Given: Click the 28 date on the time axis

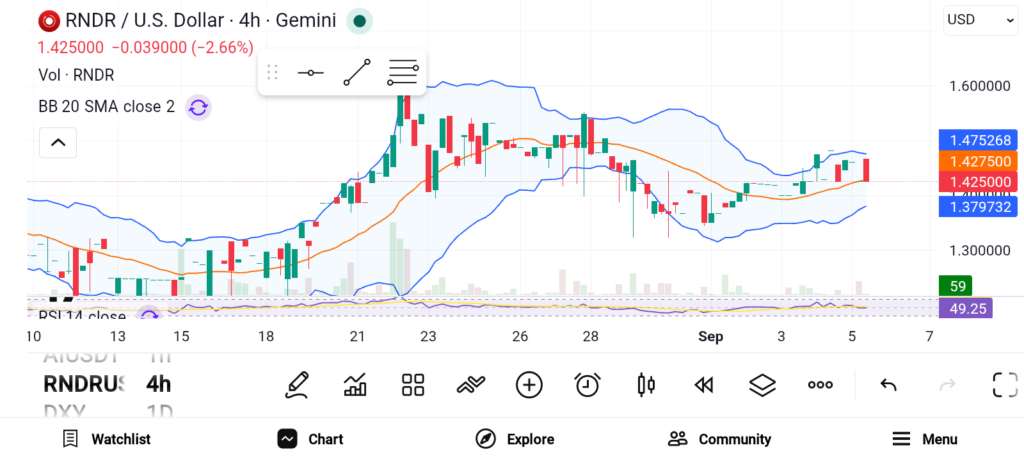Looking at the screenshot, I should click(x=590, y=337).
